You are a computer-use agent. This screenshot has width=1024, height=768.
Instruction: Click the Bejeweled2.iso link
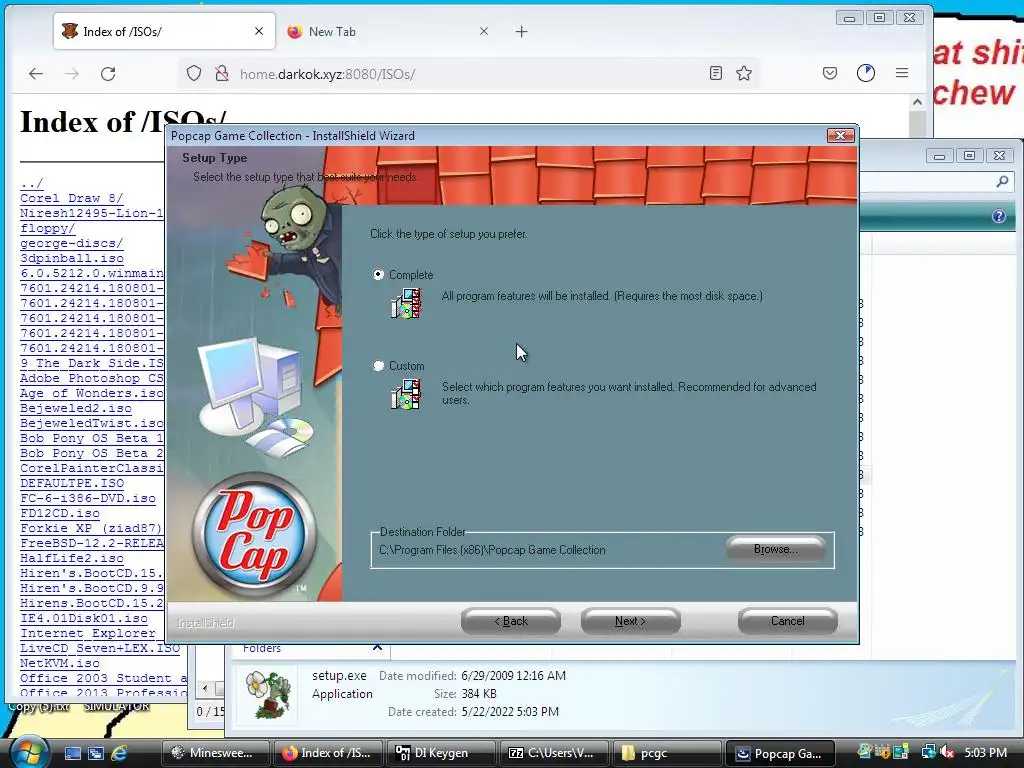point(76,408)
